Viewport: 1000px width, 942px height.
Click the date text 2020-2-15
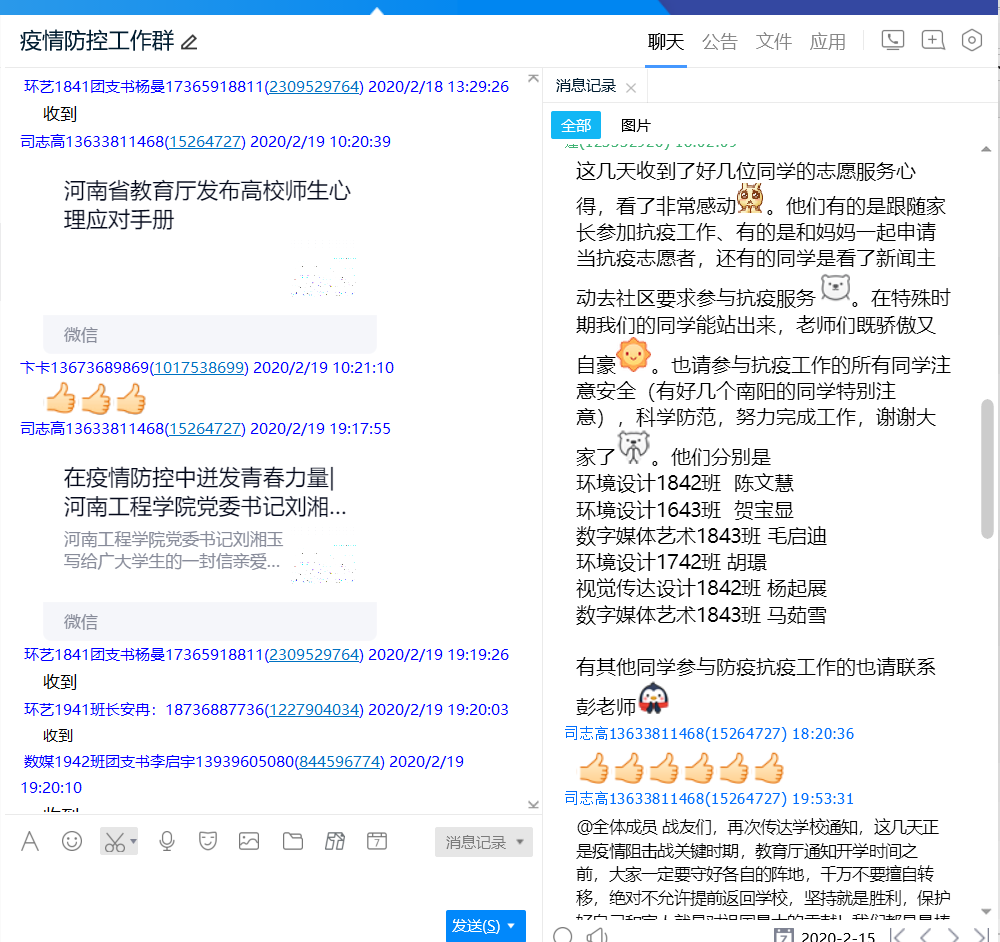838,936
